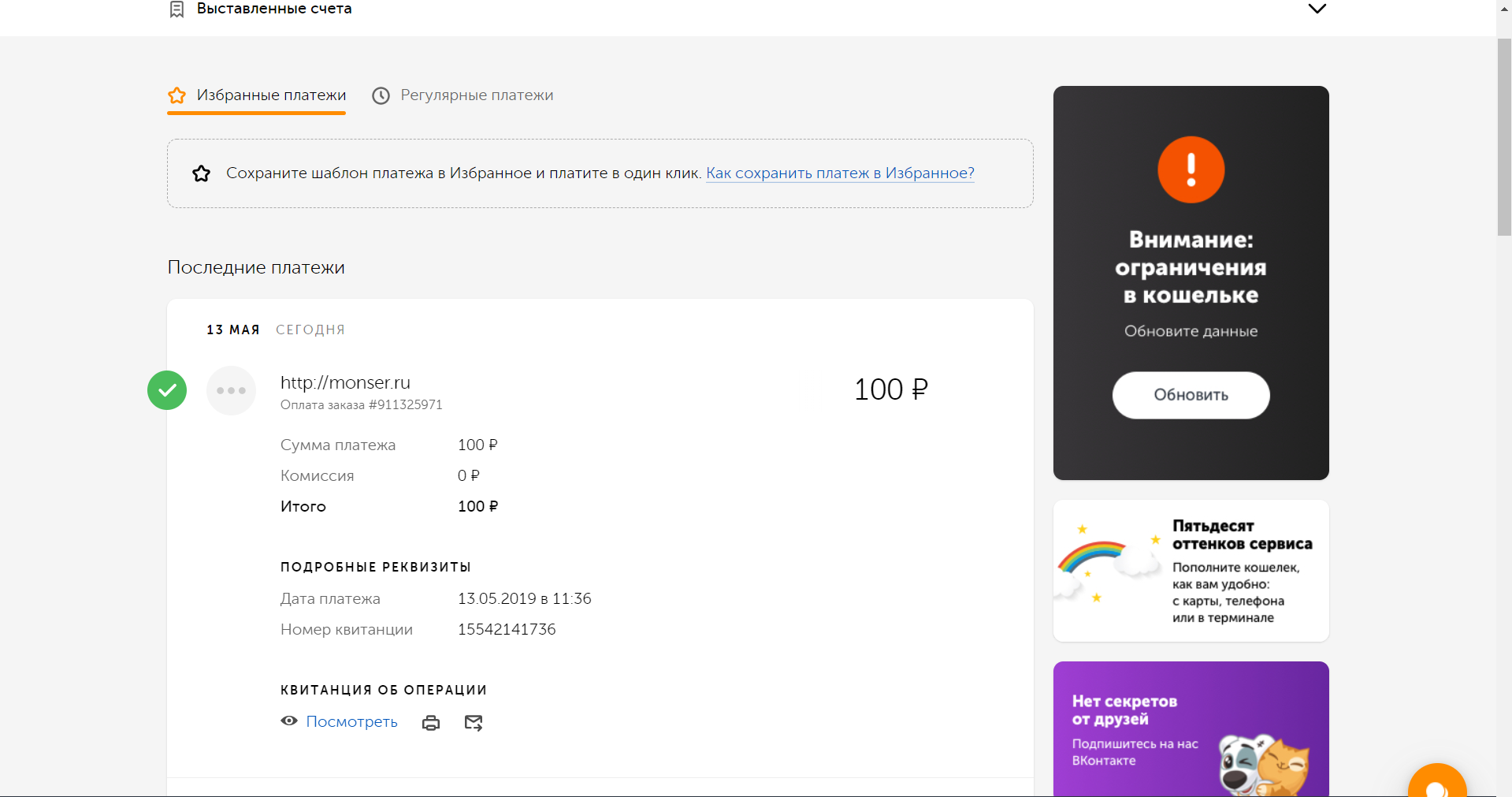The image size is (1512, 797).
Task: Open the Пятьдесят оттенков сервиса rainbow banner
Action: click(x=1191, y=571)
